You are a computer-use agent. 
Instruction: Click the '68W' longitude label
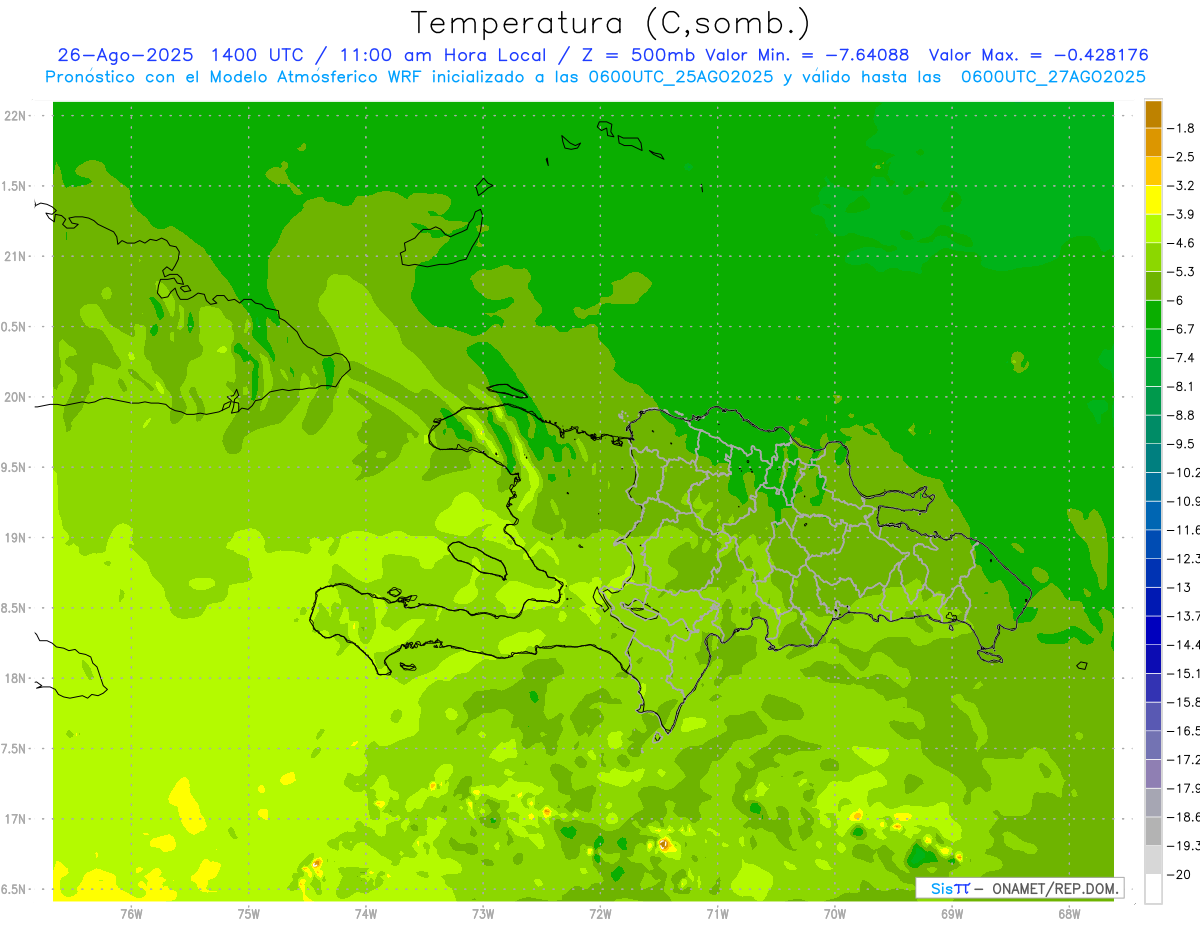1069,914
